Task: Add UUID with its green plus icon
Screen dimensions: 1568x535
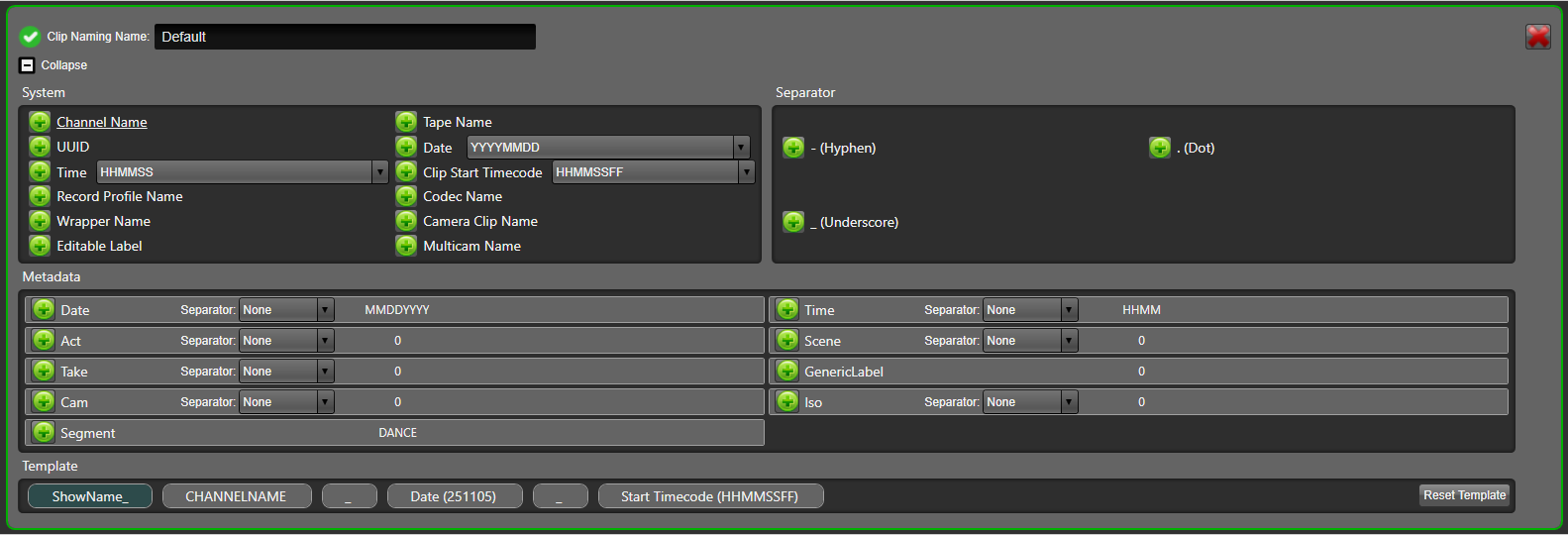Action: tap(40, 147)
